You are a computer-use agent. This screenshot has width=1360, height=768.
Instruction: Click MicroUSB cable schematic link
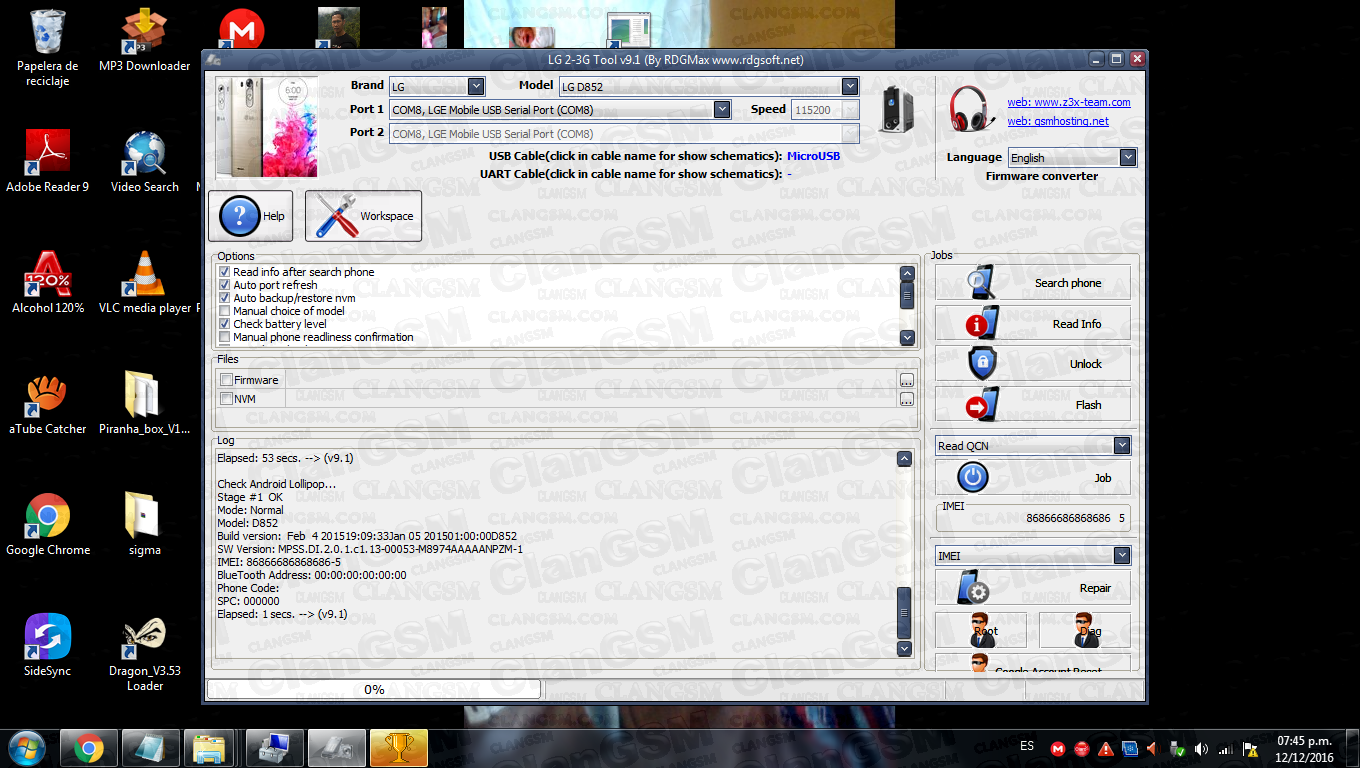pos(813,156)
